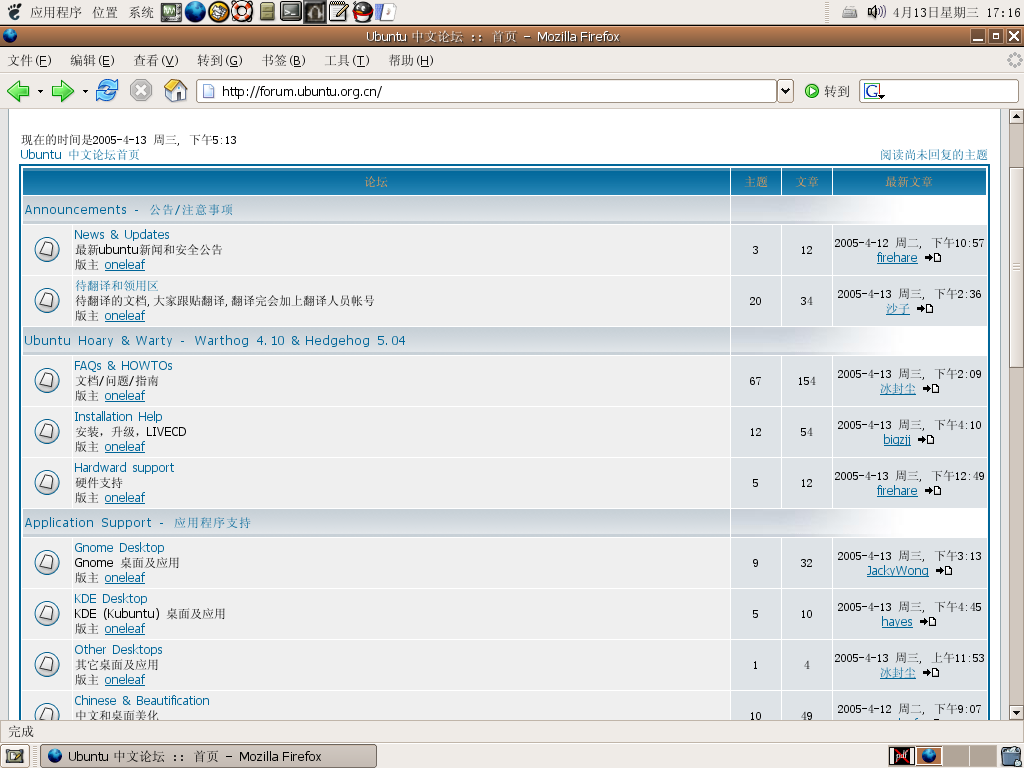This screenshot has width=1024, height=768.
Task: Open the Ubuntu 中文论坛首页 link
Action: click(x=80, y=155)
